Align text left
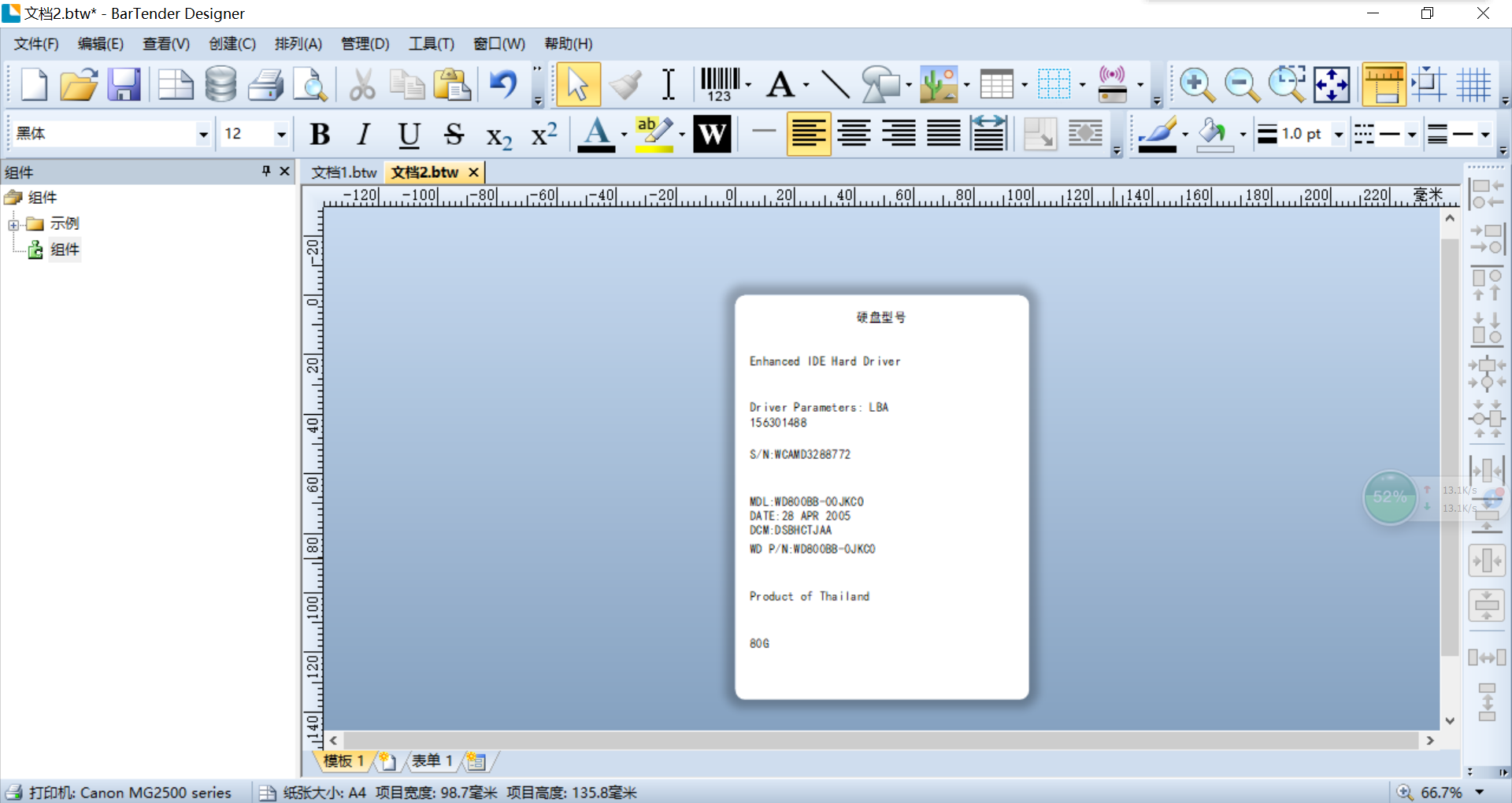Screen dimensions: 1512x803 click(x=809, y=134)
